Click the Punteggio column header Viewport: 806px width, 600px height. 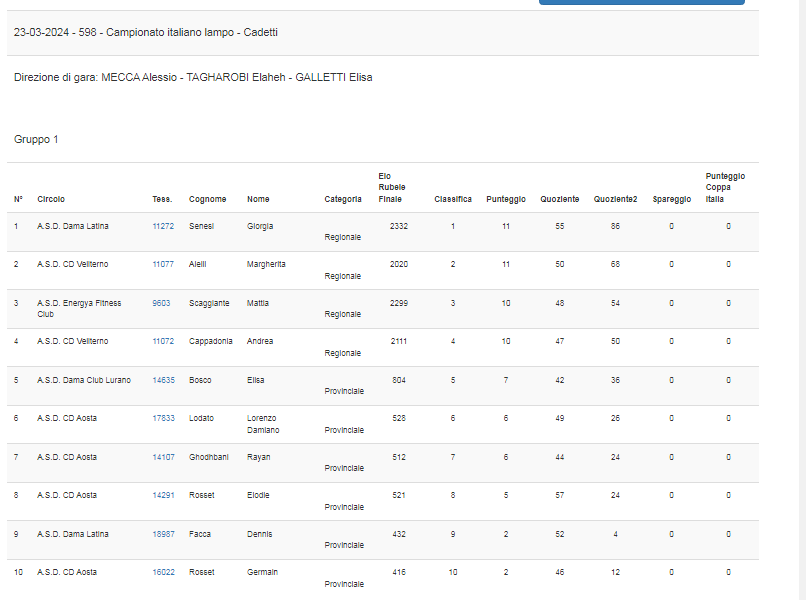(x=506, y=199)
